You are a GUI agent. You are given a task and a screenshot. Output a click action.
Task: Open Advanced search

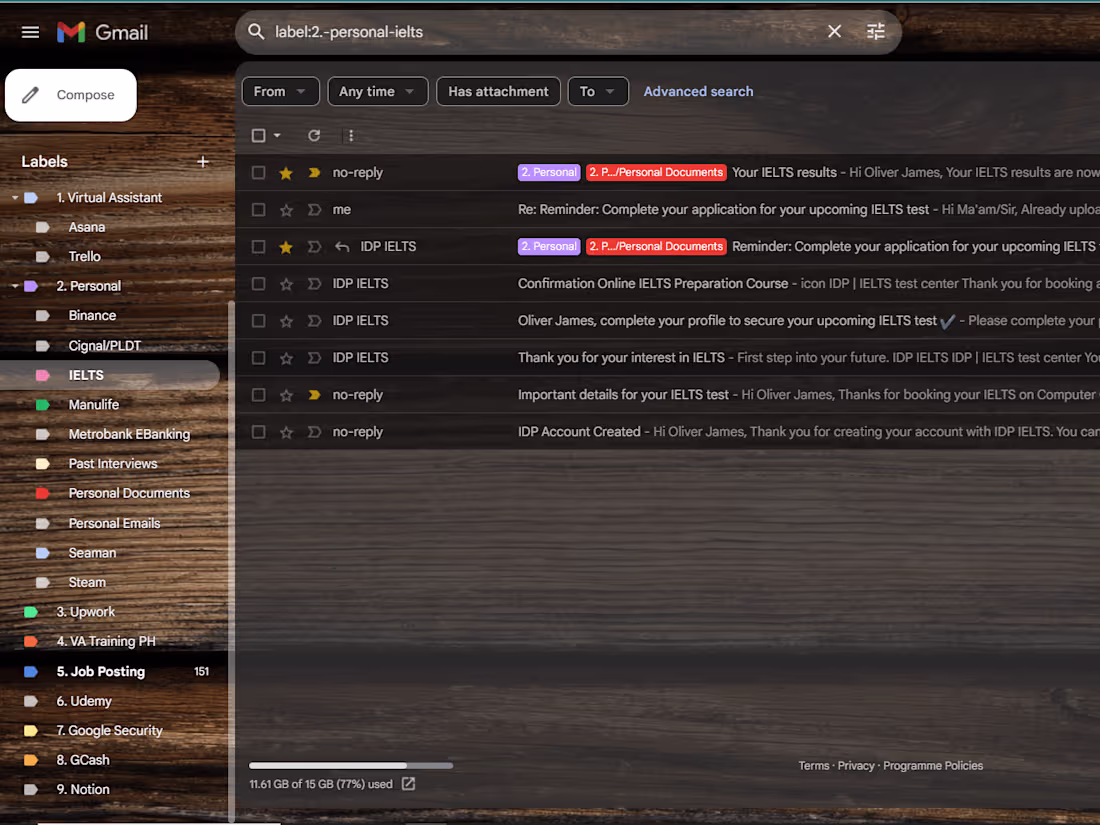point(698,91)
